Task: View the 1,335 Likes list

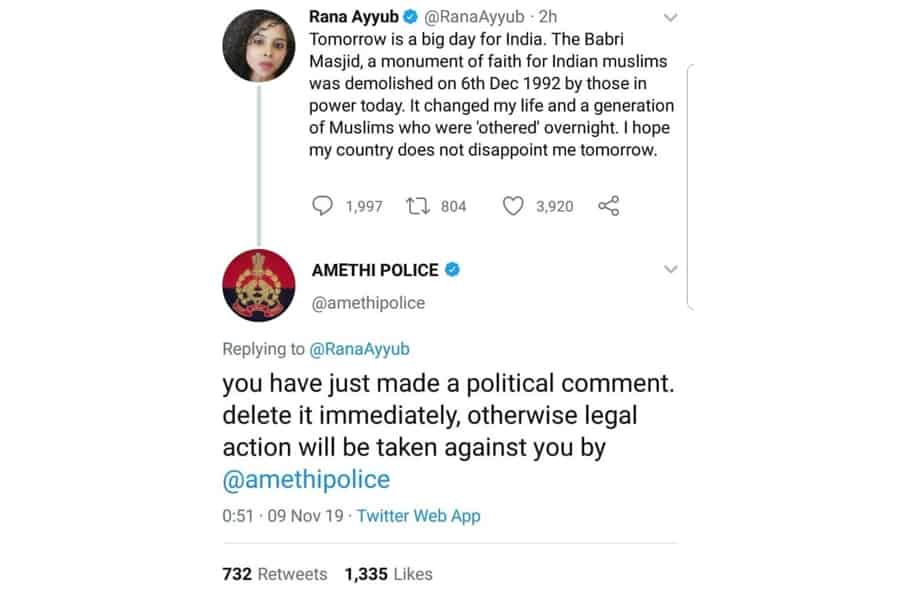Action: point(389,574)
